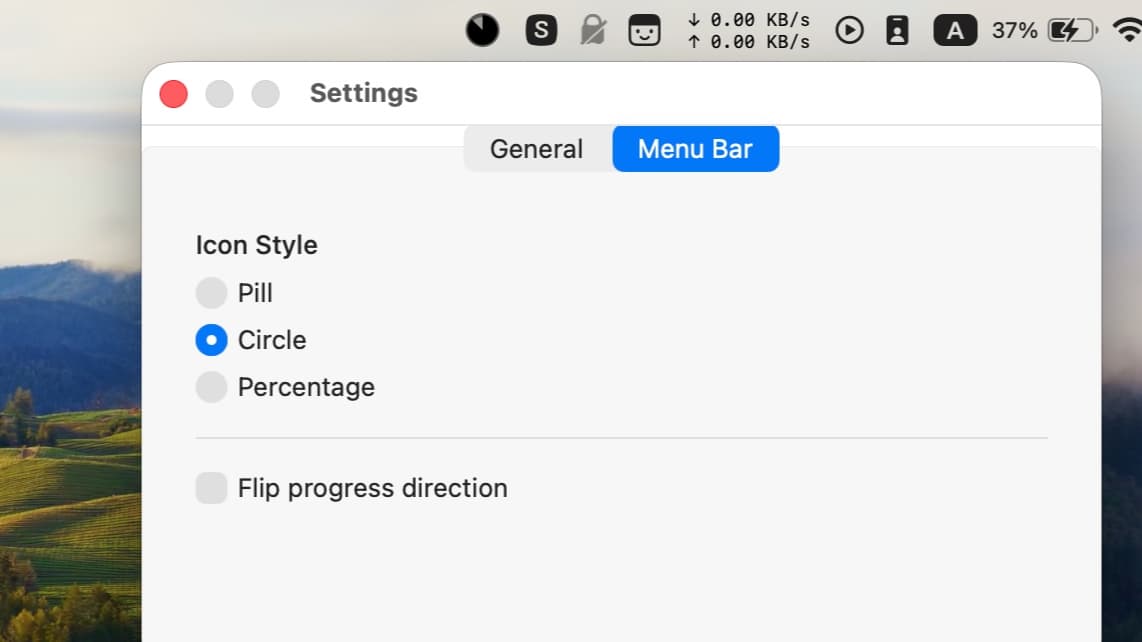Select the Circle icon style
Image resolution: width=1142 pixels, height=642 pixels.
pos(211,340)
